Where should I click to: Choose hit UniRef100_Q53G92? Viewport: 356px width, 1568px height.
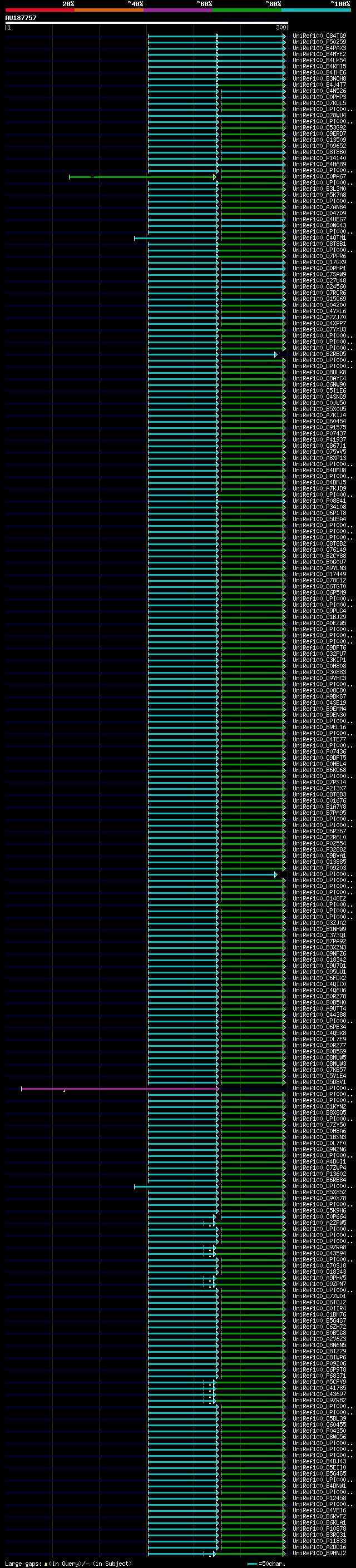coord(319,128)
